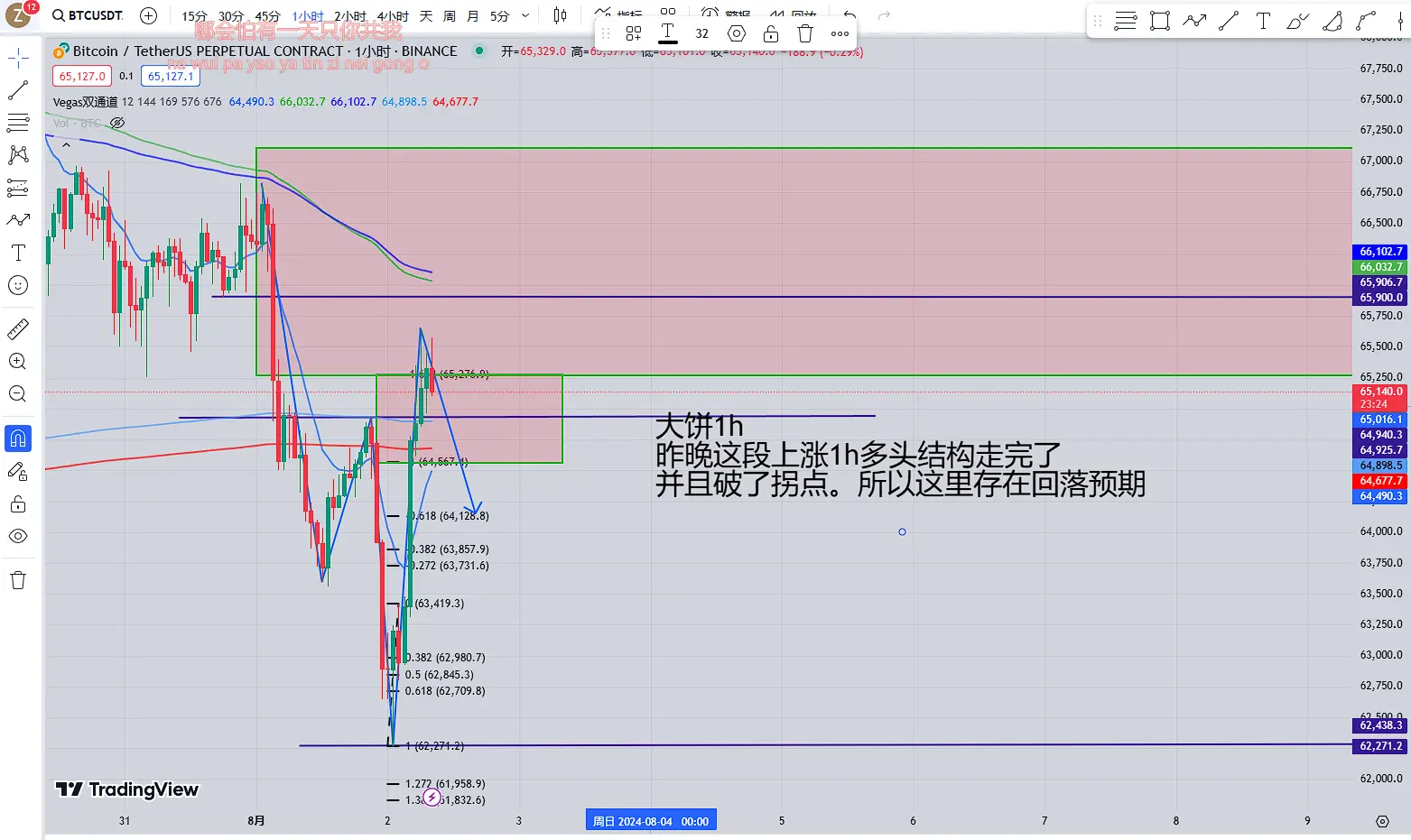1411x840 pixels.
Task: Activate the zoom in tool
Action: pos(18,362)
